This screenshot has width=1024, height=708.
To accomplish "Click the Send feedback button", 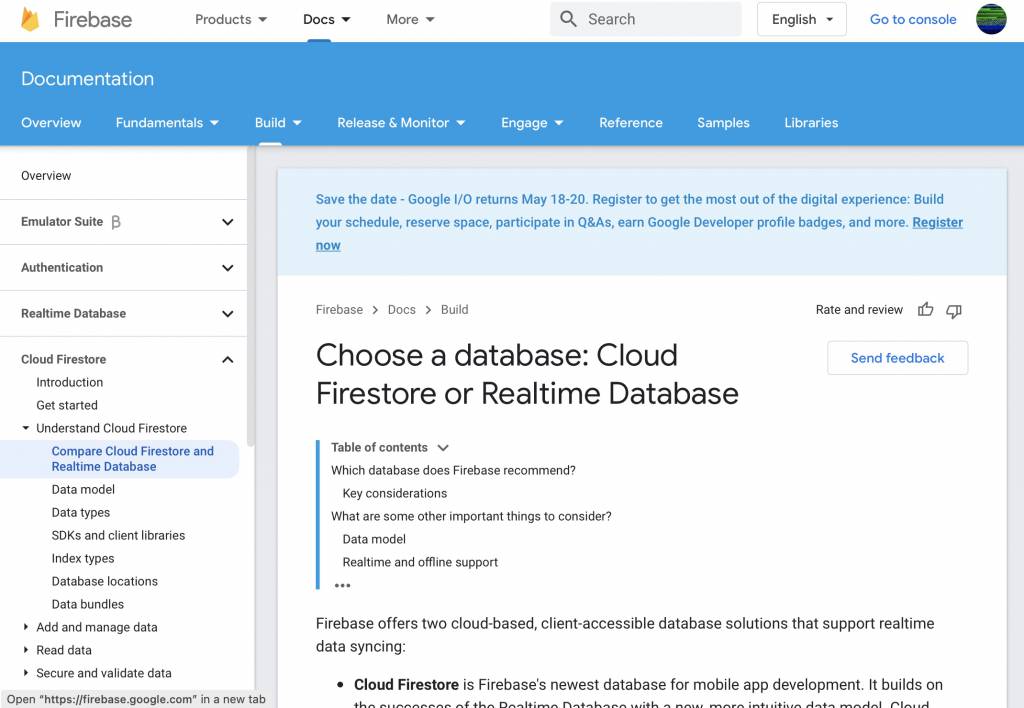I will [897, 358].
